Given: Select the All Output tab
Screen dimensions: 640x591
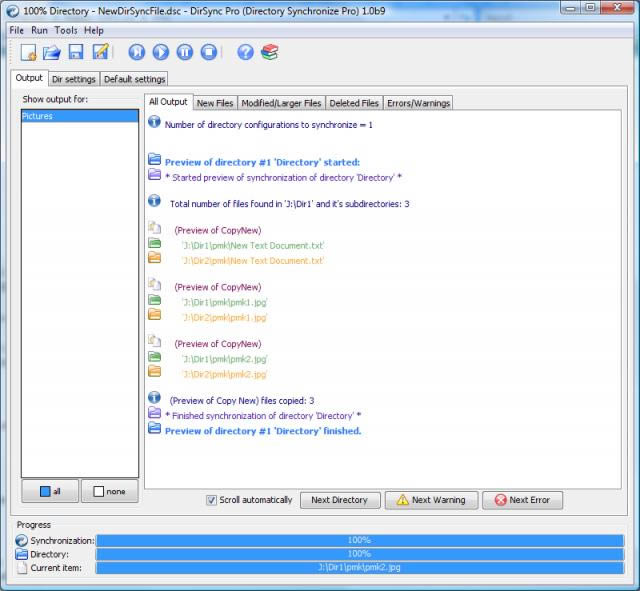Looking at the screenshot, I should click(x=168, y=102).
